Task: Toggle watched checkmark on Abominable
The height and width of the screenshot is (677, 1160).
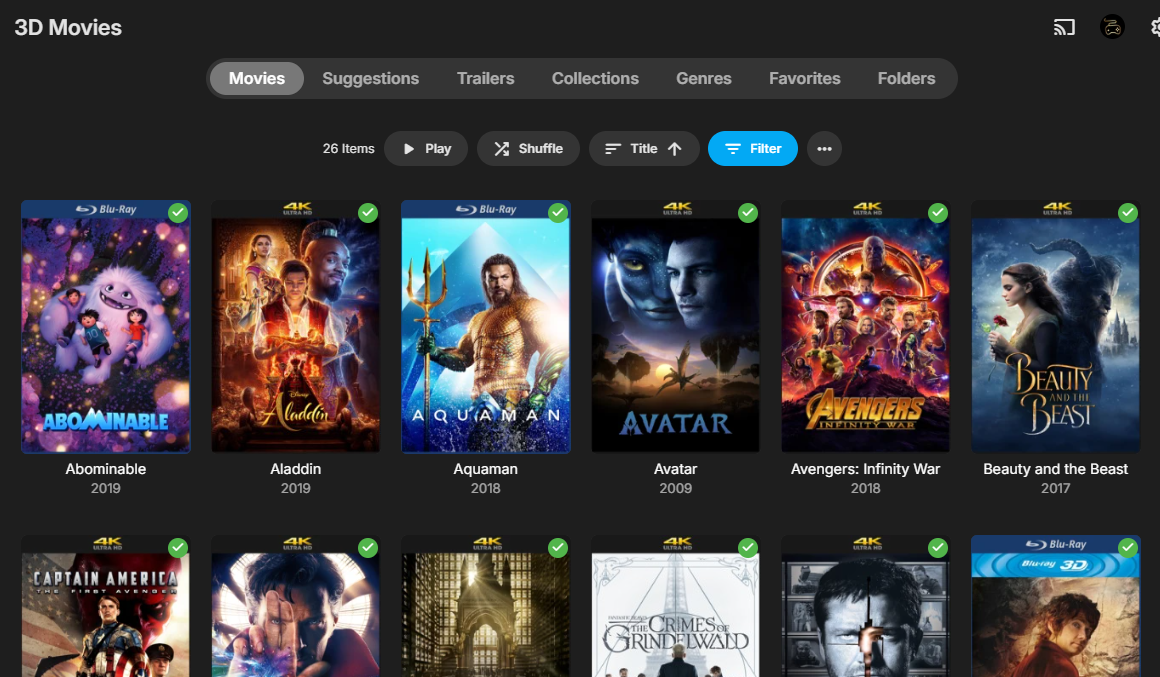Action: 178,213
